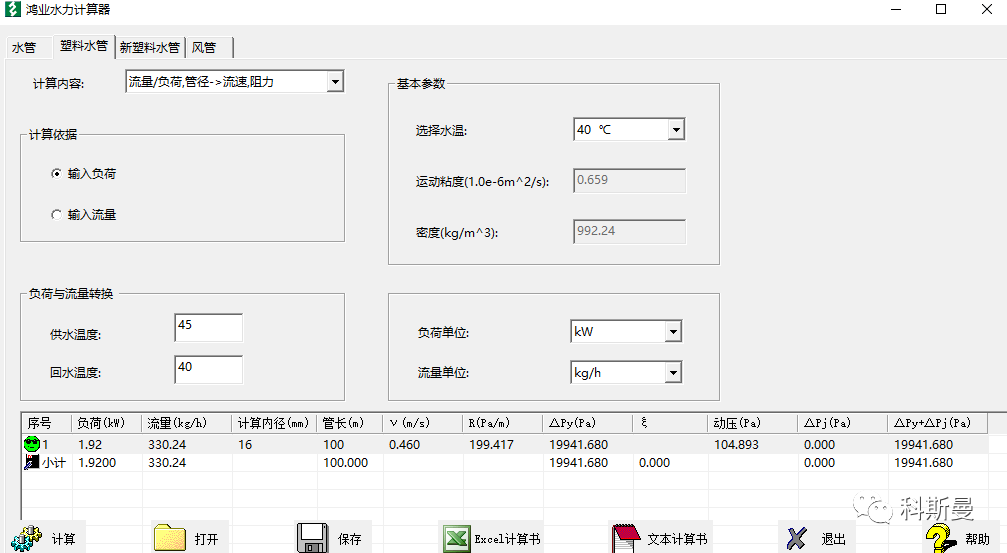Click the 小计 row icon
This screenshot has height=553, width=1007.
31,463
